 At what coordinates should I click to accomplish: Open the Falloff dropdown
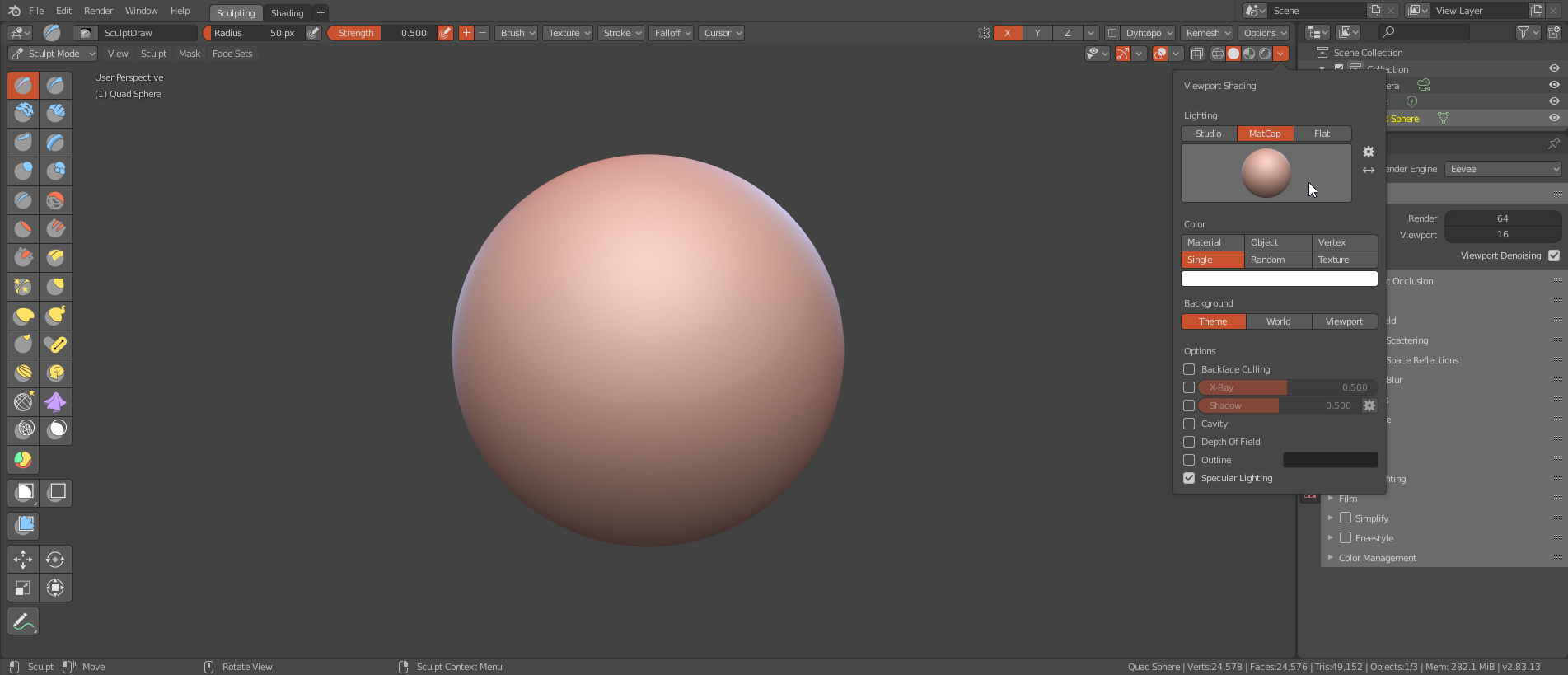(x=672, y=33)
